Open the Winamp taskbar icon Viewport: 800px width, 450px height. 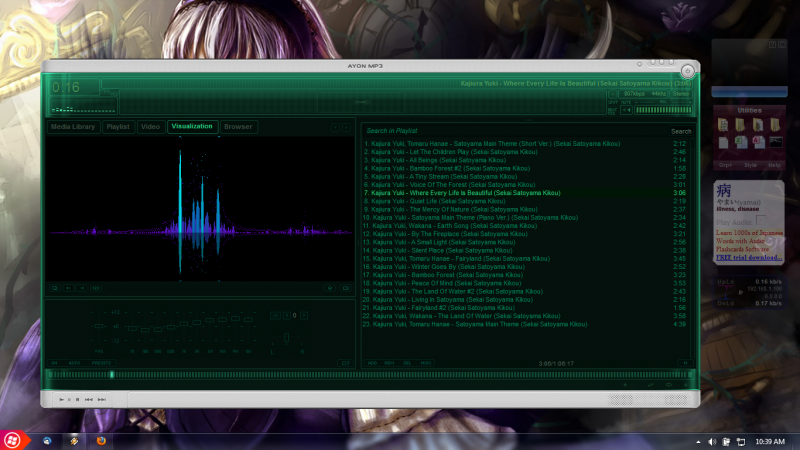[74, 441]
